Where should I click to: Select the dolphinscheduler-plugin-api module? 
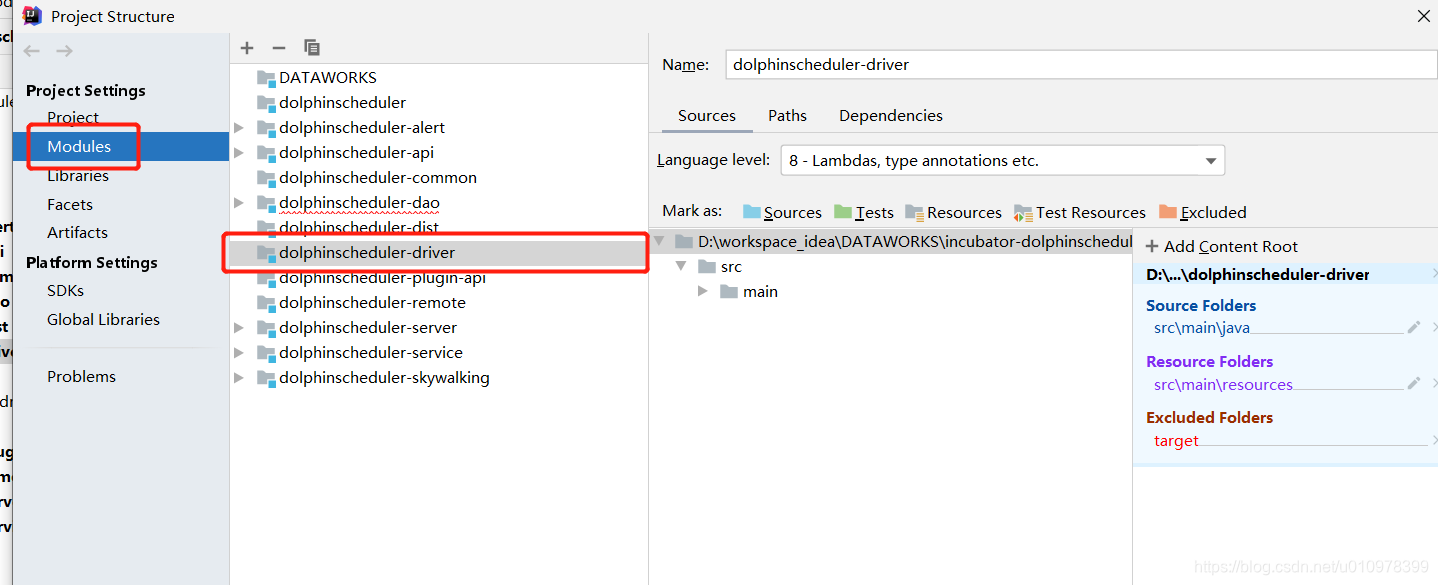[382, 278]
